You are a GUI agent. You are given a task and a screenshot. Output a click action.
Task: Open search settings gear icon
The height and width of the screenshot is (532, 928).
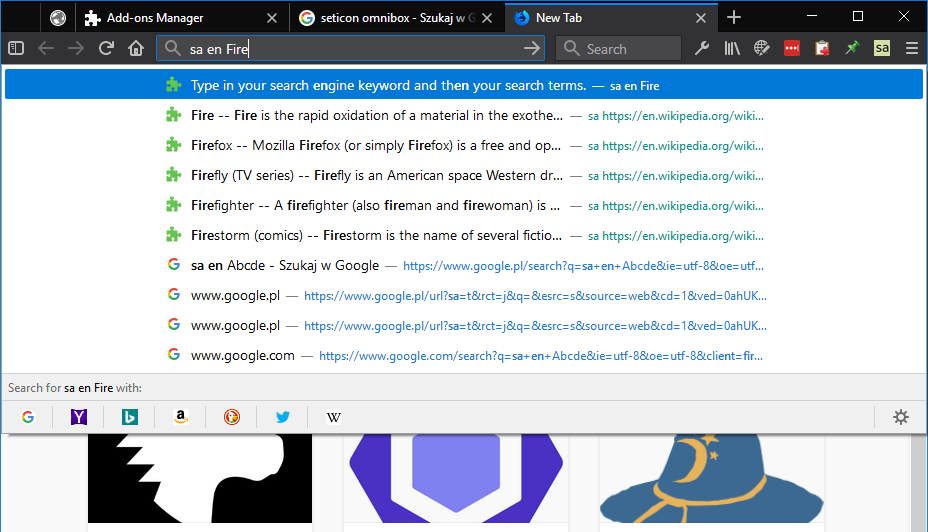pyautogui.click(x=901, y=417)
